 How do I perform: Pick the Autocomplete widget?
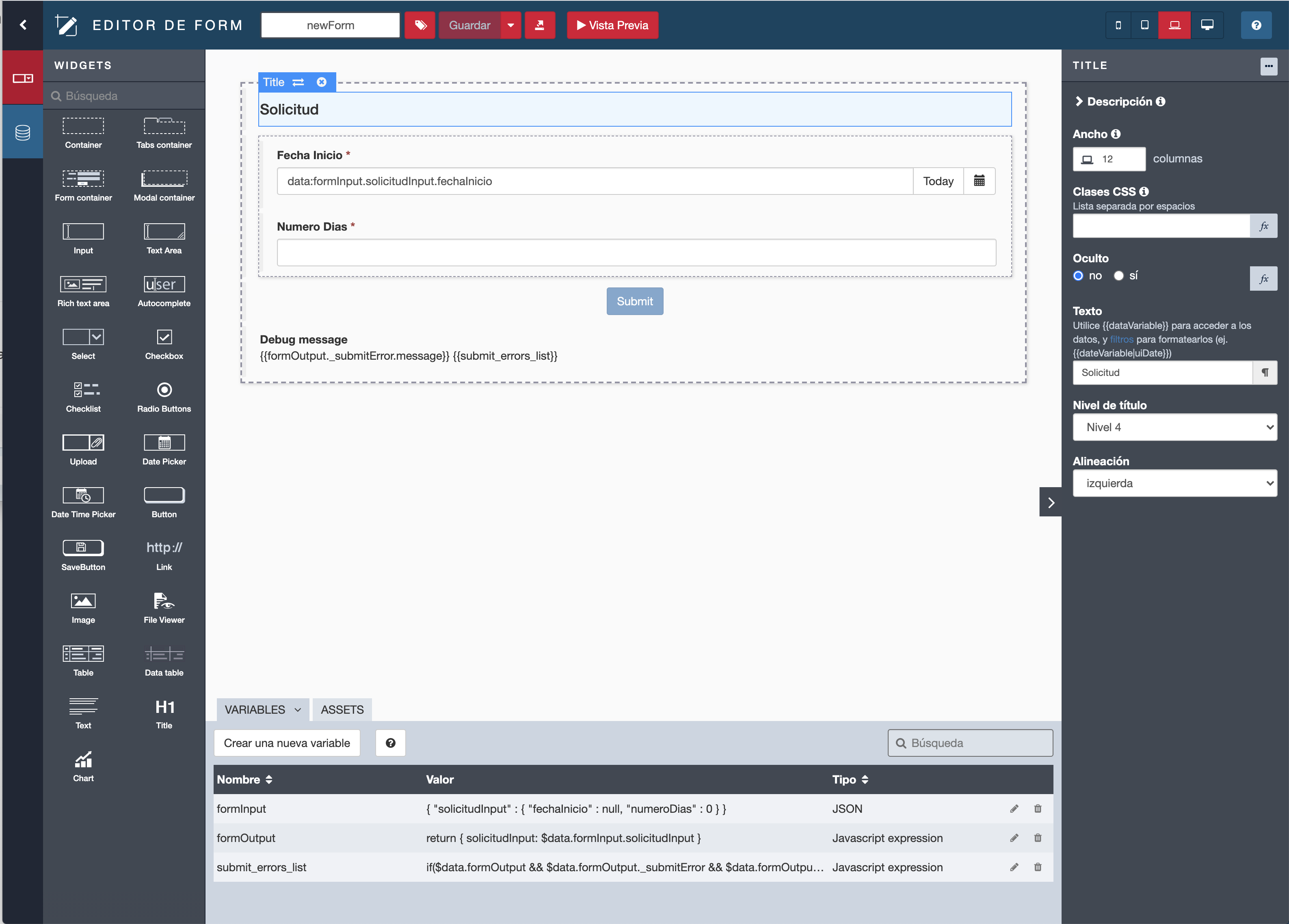click(164, 292)
